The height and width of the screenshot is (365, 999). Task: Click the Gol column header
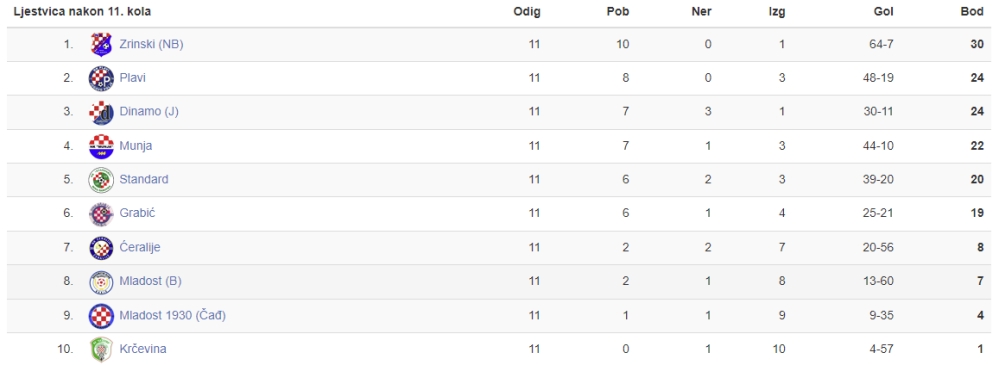tap(884, 12)
